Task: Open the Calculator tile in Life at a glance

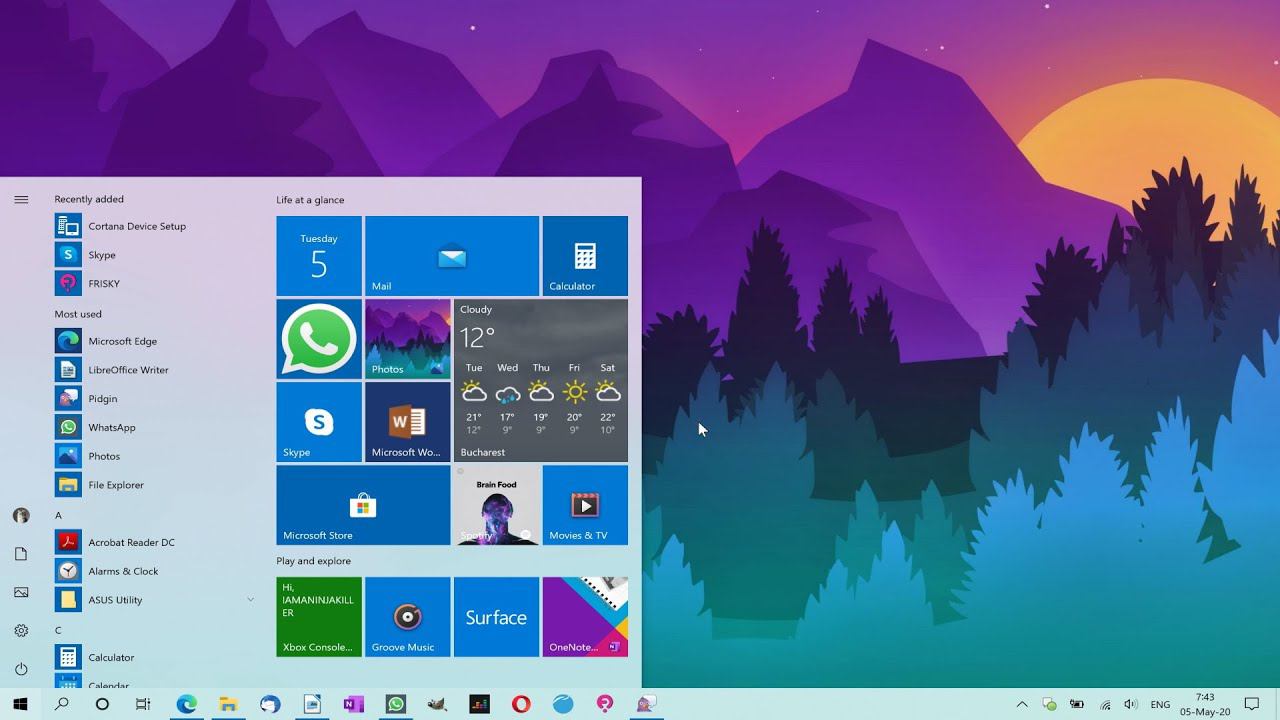Action: click(585, 256)
